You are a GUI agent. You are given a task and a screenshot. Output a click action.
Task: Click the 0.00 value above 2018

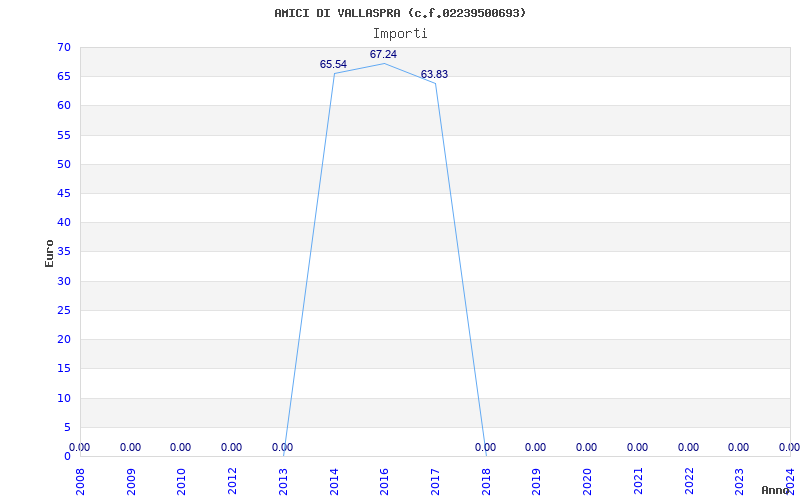(485, 447)
